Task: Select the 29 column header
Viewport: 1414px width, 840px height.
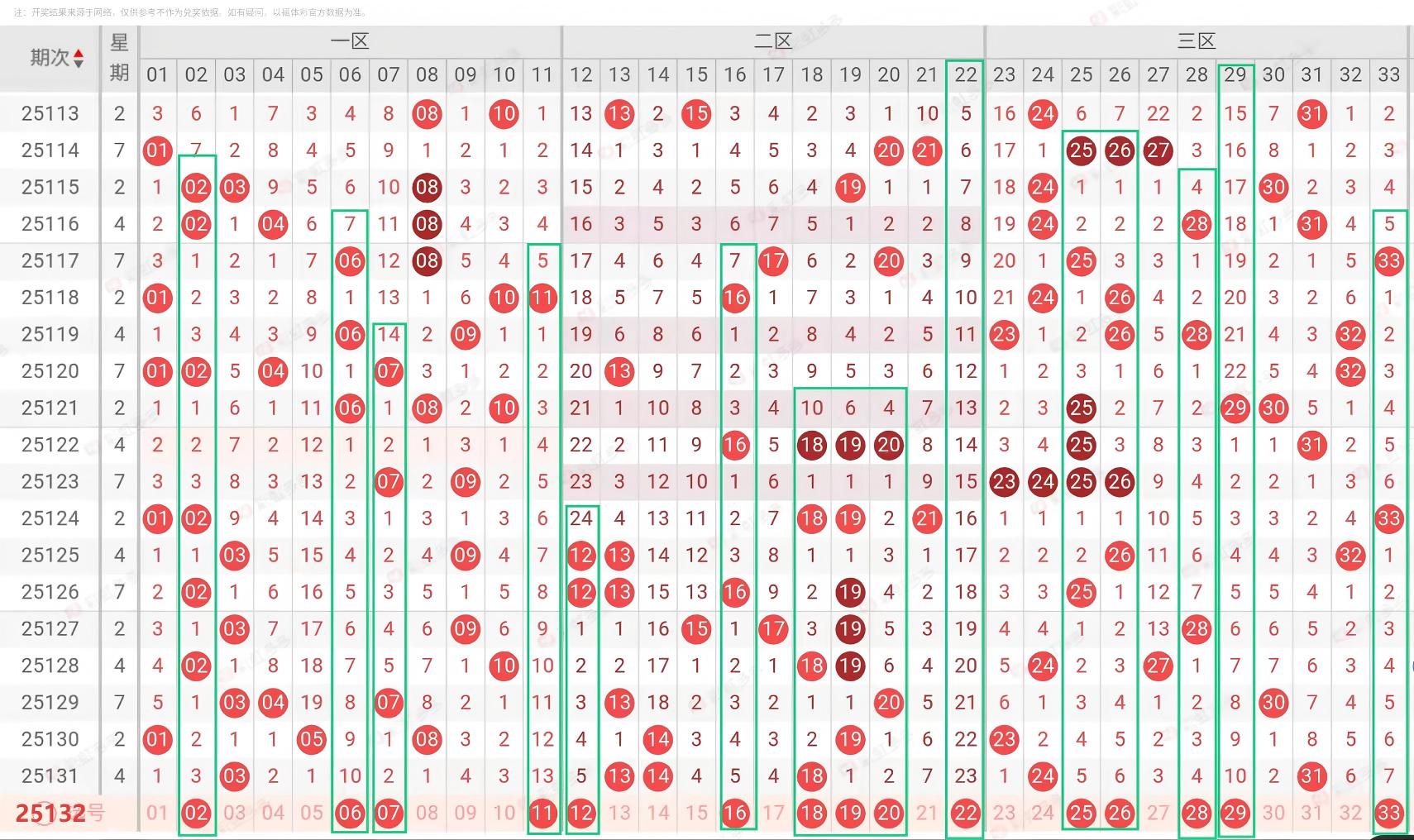Action: coord(1235,74)
